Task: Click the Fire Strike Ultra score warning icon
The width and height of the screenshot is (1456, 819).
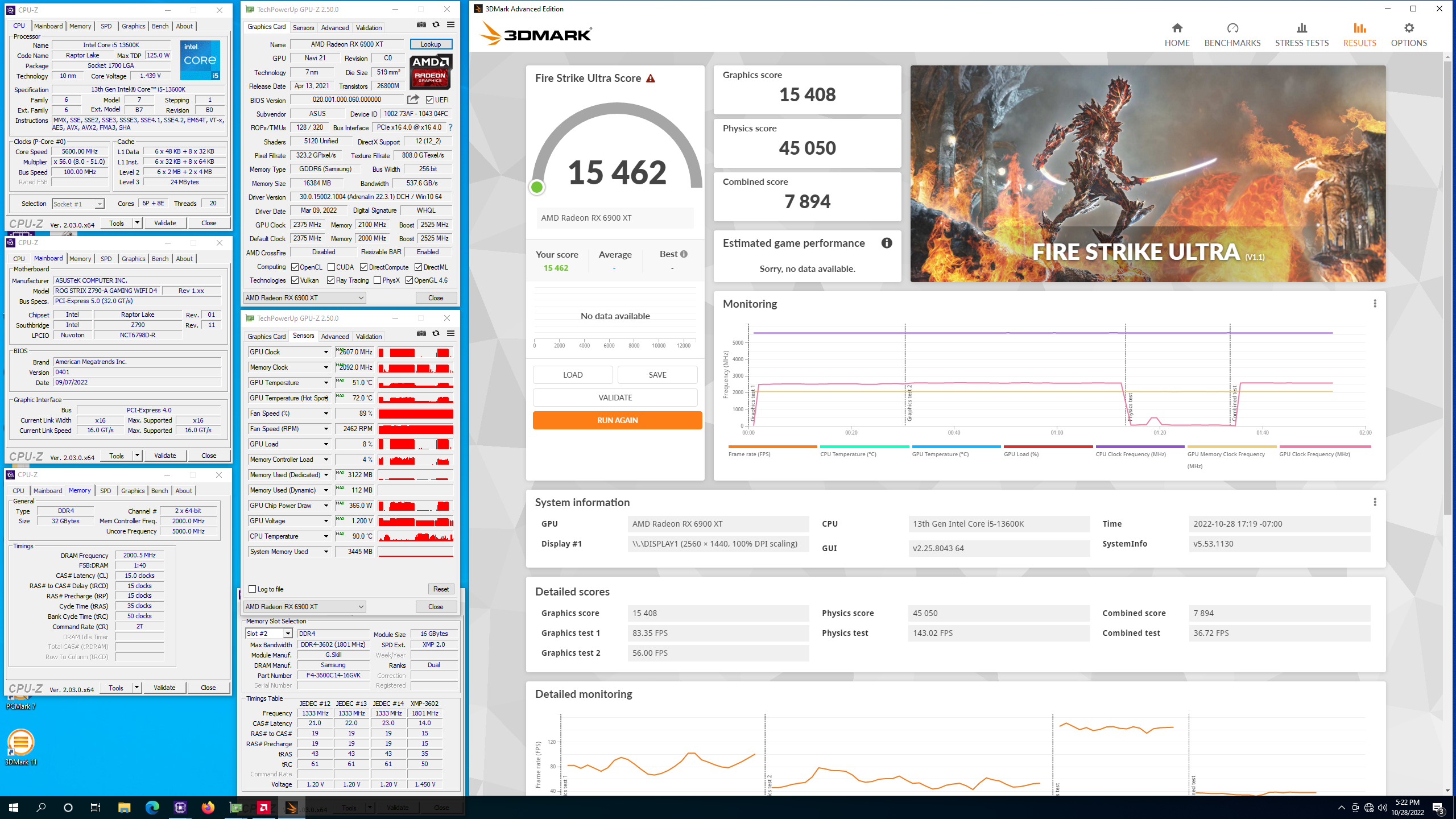Action: pyautogui.click(x=651, y=78)
